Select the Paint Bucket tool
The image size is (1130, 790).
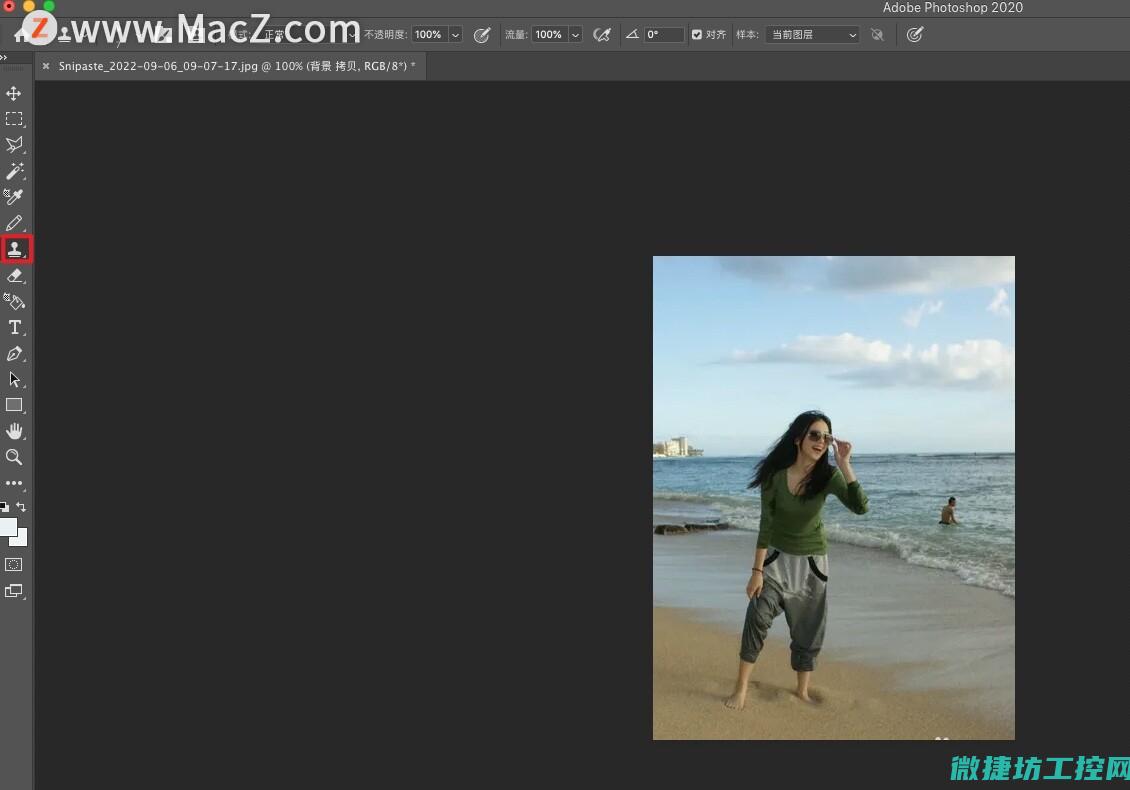[x=14, y=301]
